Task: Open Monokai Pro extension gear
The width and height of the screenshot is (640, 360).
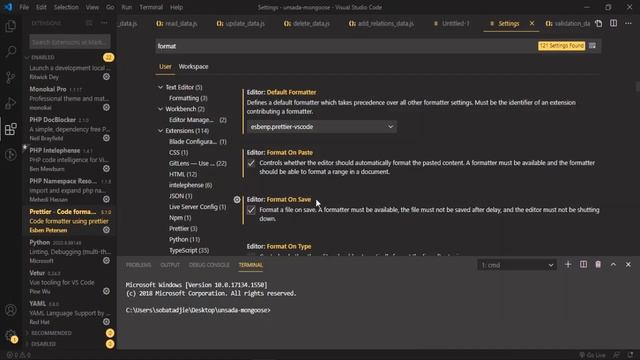Action: click(106, 107)
